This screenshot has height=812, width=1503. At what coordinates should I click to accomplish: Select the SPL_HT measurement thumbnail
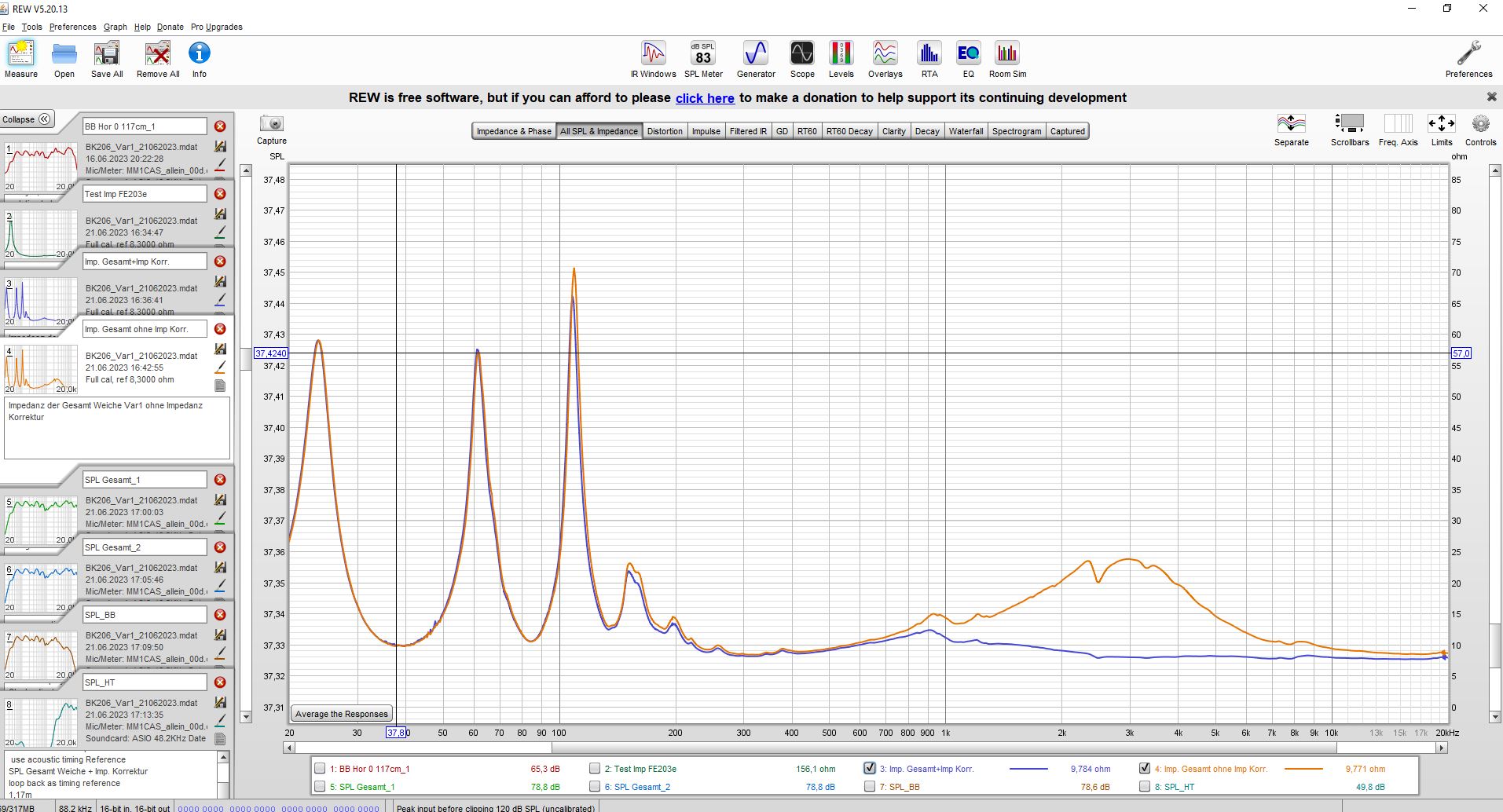(x=42, y=722)
